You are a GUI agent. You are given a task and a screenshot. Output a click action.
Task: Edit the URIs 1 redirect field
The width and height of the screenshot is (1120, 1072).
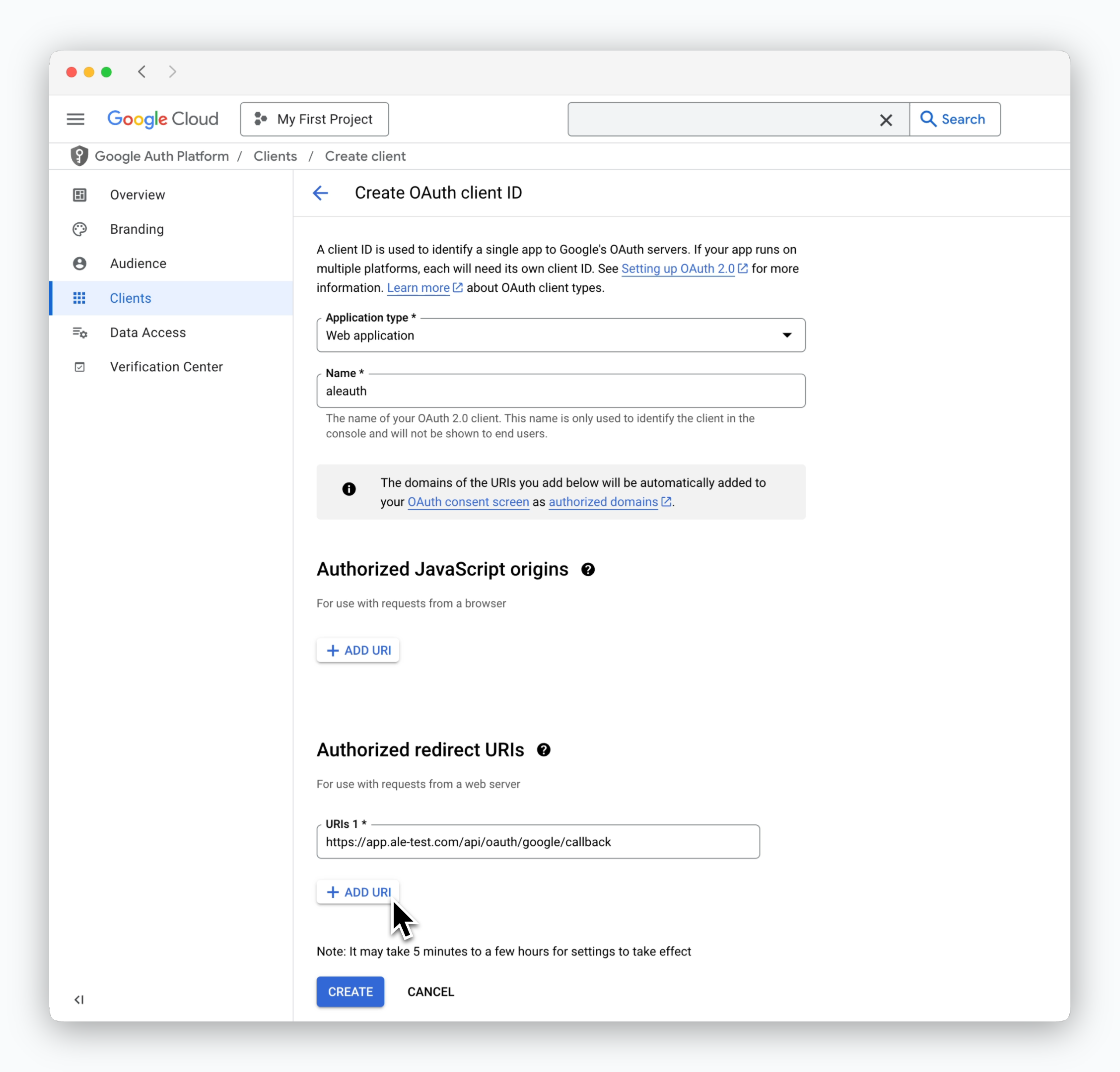538,842
